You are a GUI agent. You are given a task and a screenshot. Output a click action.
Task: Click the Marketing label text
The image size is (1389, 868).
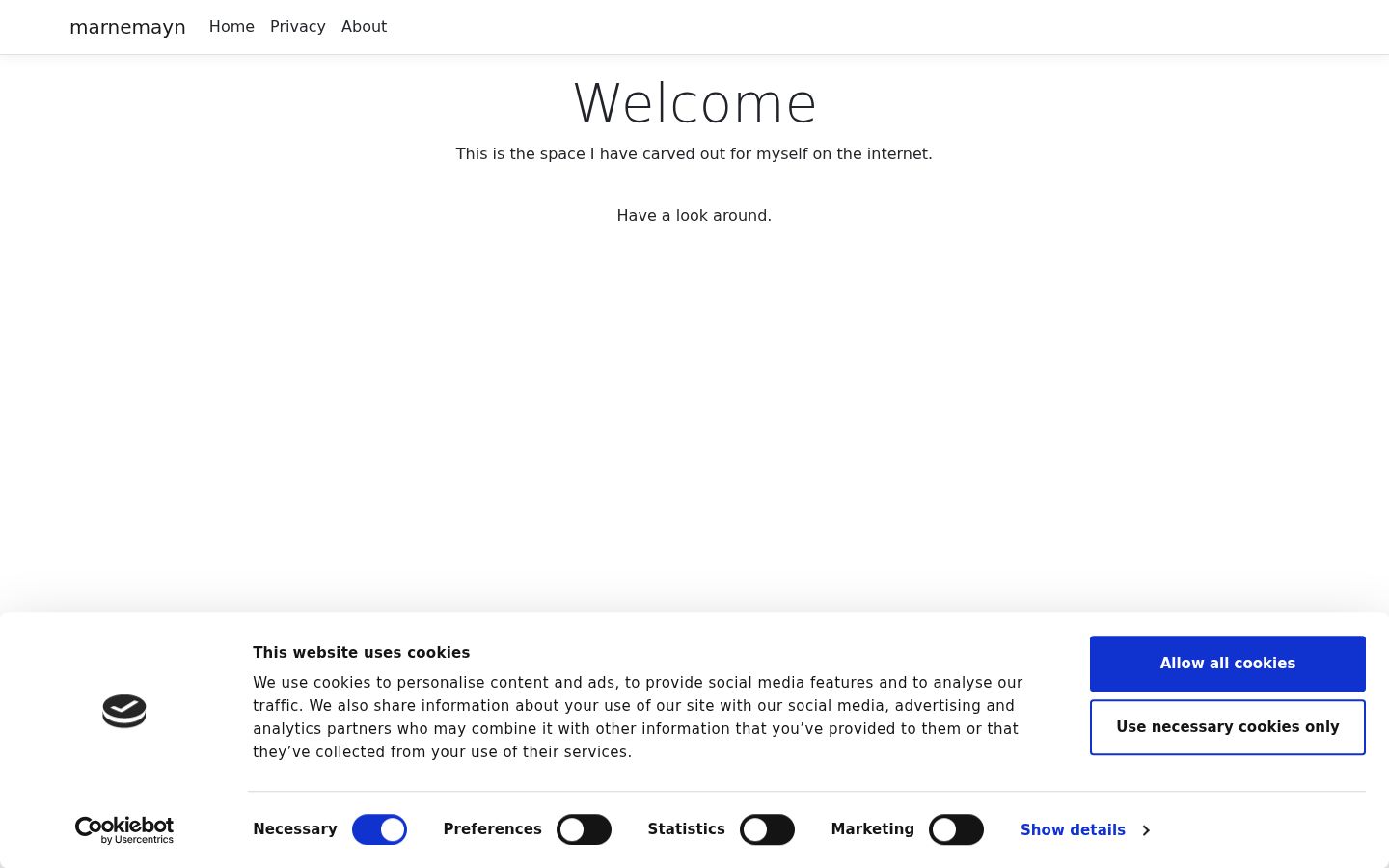[872, 828]
